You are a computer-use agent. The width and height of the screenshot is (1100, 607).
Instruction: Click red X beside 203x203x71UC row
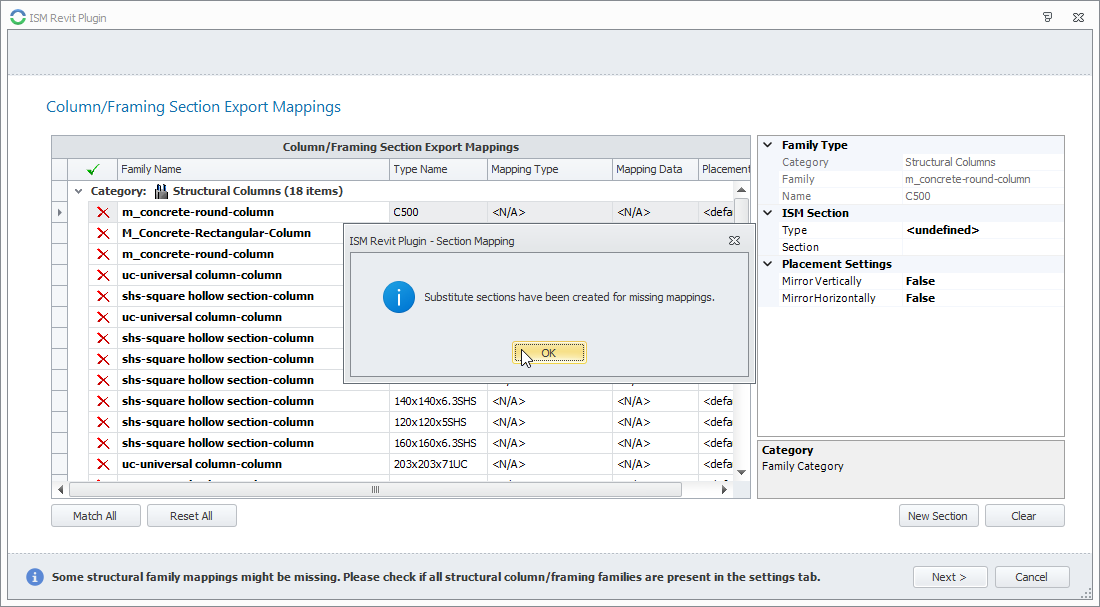coord(102,464)
